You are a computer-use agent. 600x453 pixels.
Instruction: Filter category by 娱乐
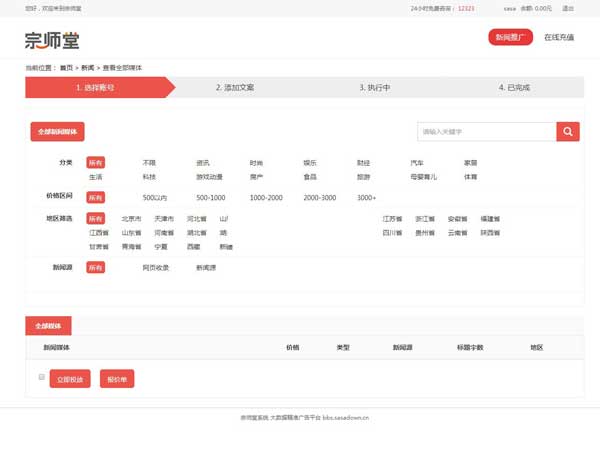(x=310, y=163)
